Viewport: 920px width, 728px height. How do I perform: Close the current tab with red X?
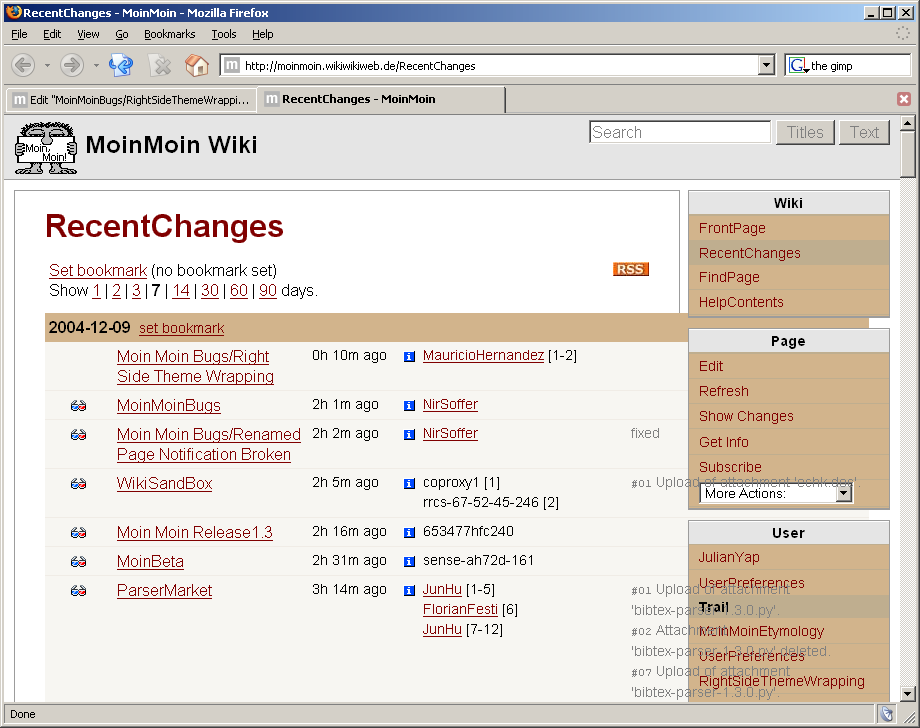pos(904,99)
